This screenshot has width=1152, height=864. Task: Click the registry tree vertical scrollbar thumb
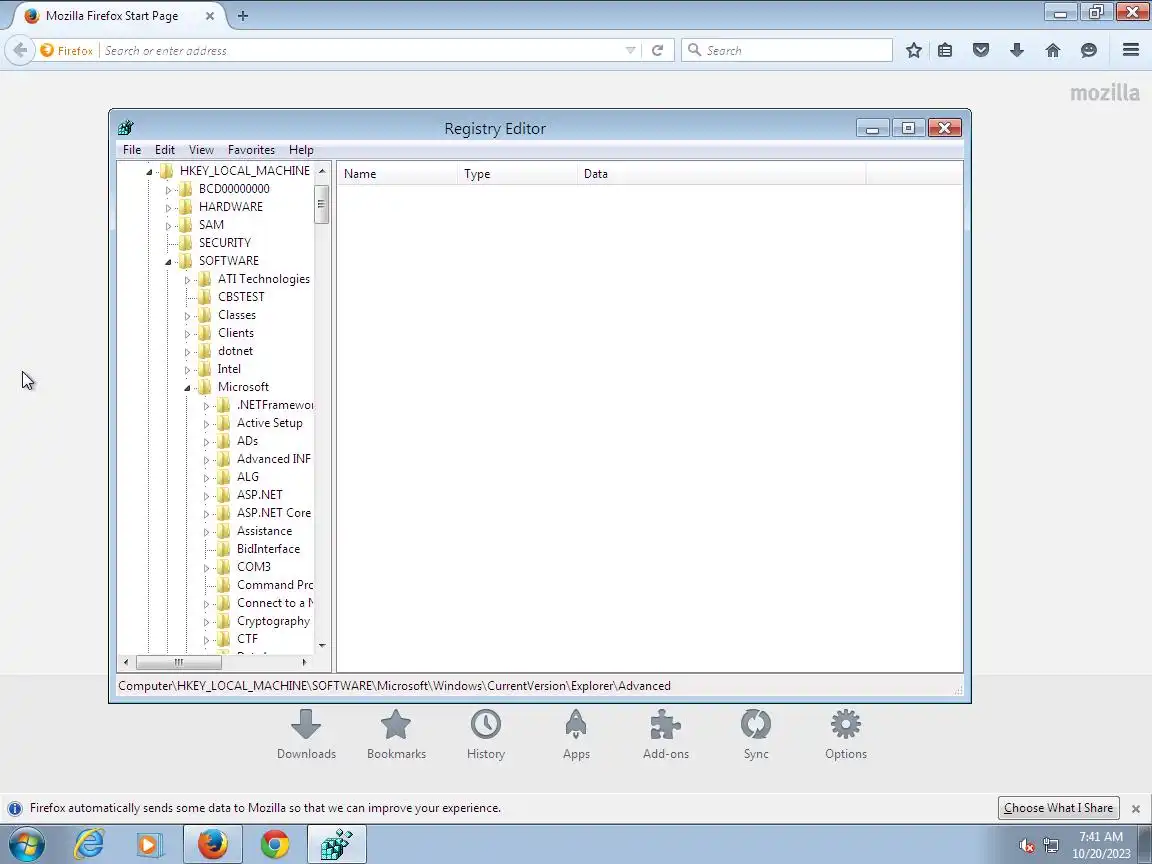coord(321,204)
